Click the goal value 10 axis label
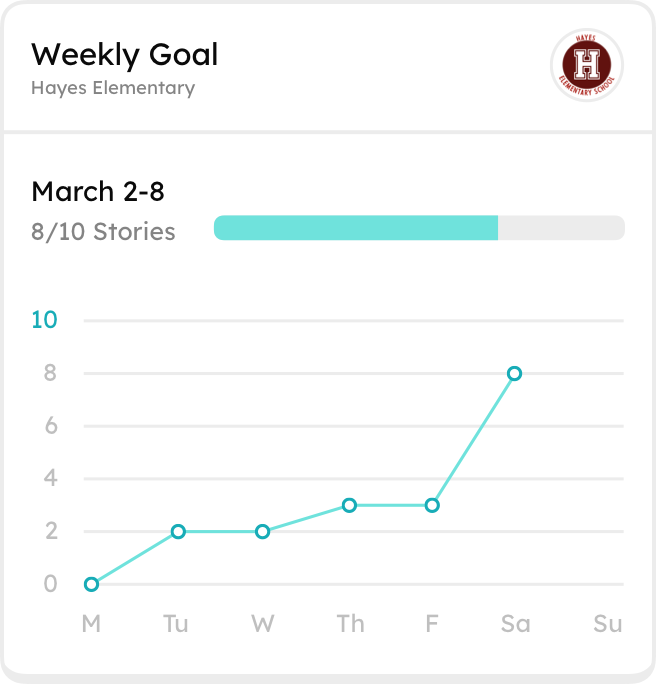656x684 pixels. pos(44,320)
